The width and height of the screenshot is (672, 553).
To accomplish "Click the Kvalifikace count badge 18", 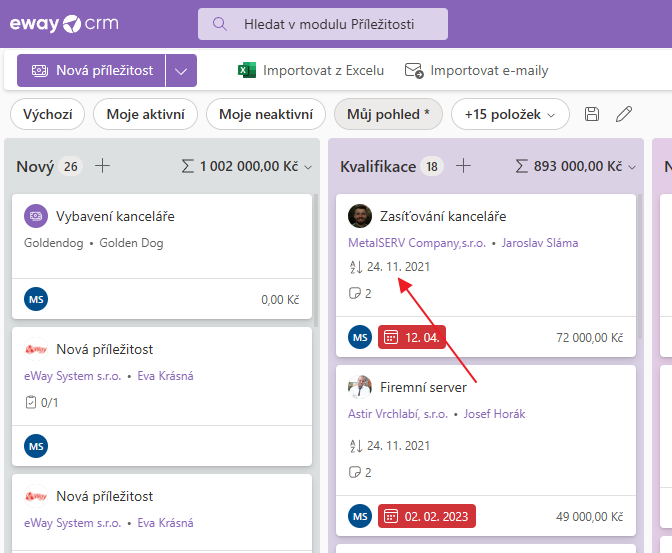I will point(432,166).
